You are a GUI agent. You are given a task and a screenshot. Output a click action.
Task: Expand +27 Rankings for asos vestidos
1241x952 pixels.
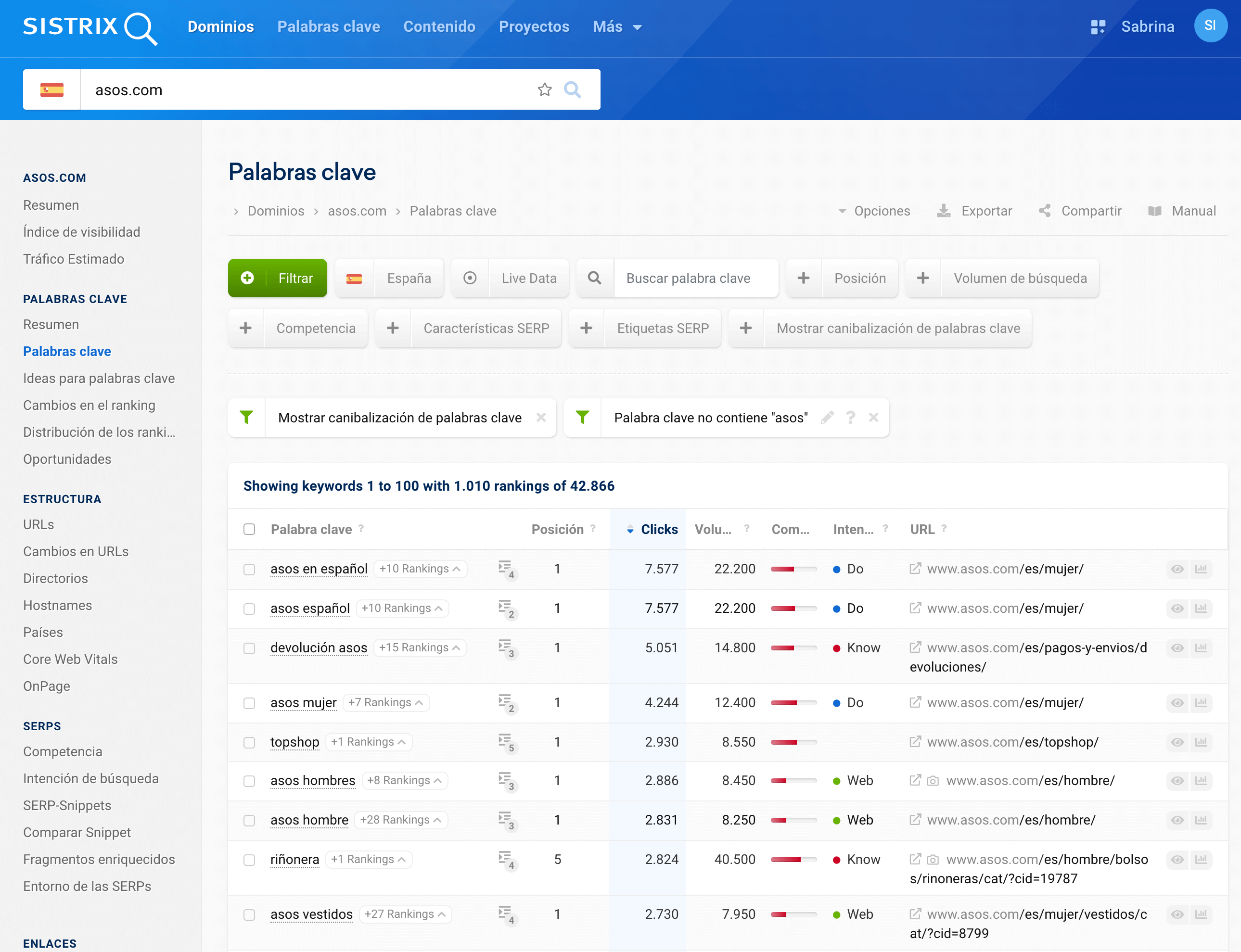[x=405, y=914]
